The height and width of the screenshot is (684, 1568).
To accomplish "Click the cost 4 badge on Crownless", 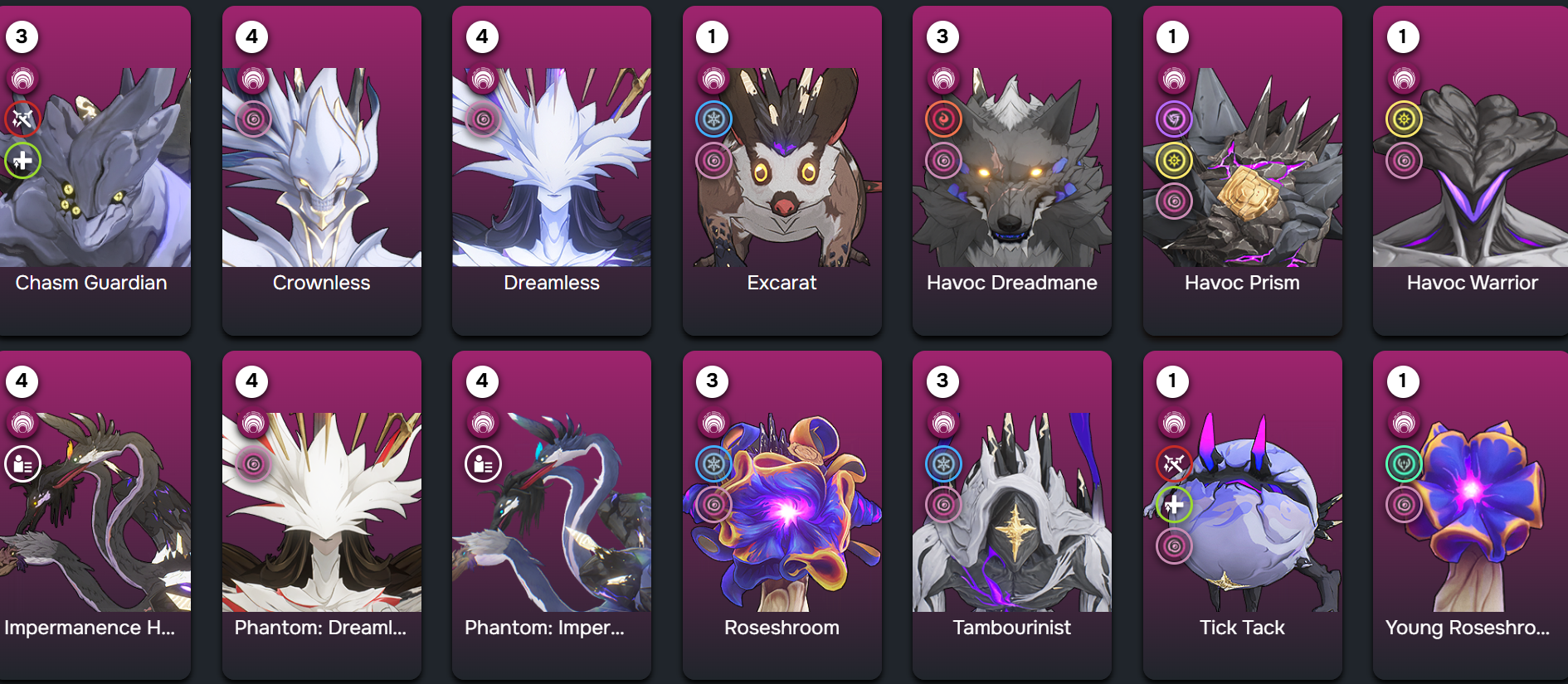I will 252,36.
